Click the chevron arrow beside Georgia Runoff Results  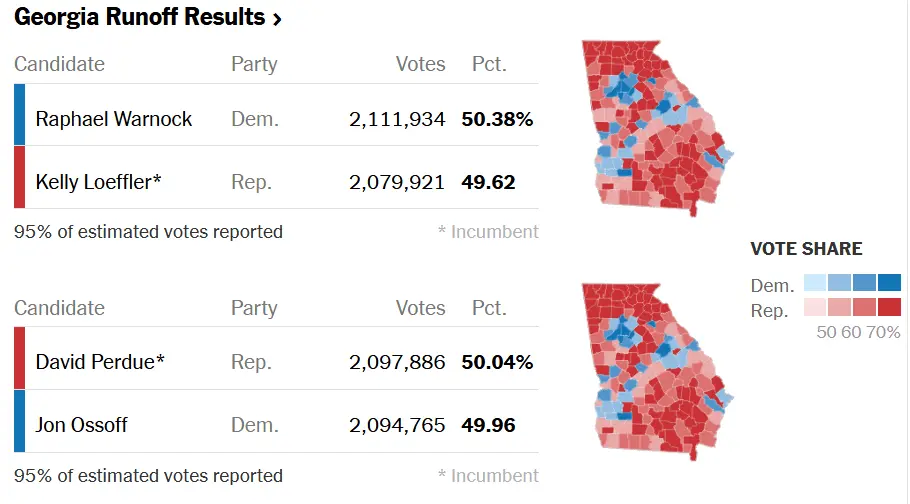[277, 19]
